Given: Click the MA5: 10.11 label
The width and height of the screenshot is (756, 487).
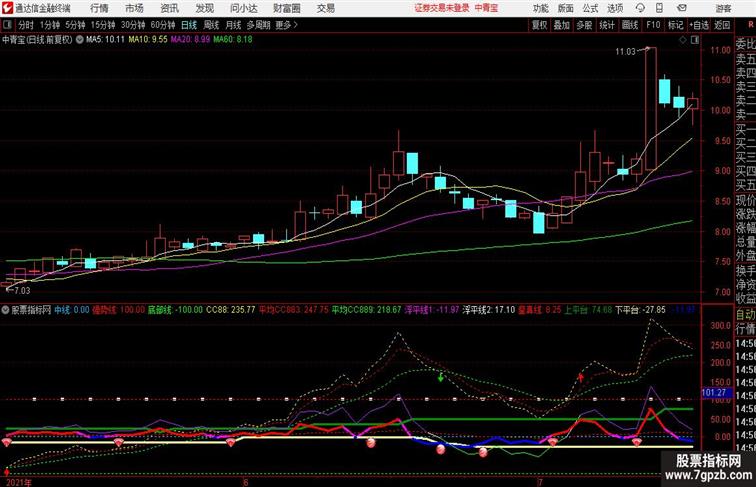Looking at the screenshot, I should click(x=105, y=40).
